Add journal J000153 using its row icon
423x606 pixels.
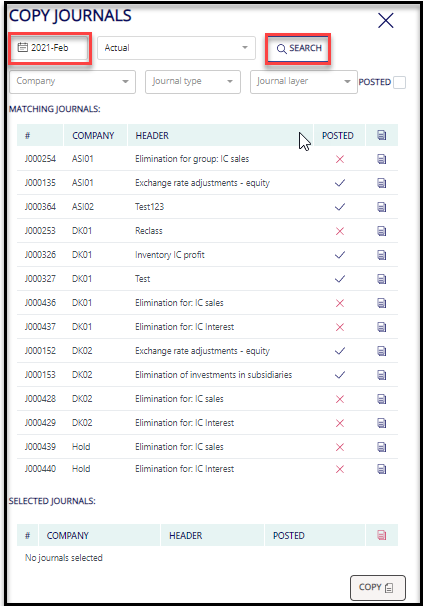point(381,375)
